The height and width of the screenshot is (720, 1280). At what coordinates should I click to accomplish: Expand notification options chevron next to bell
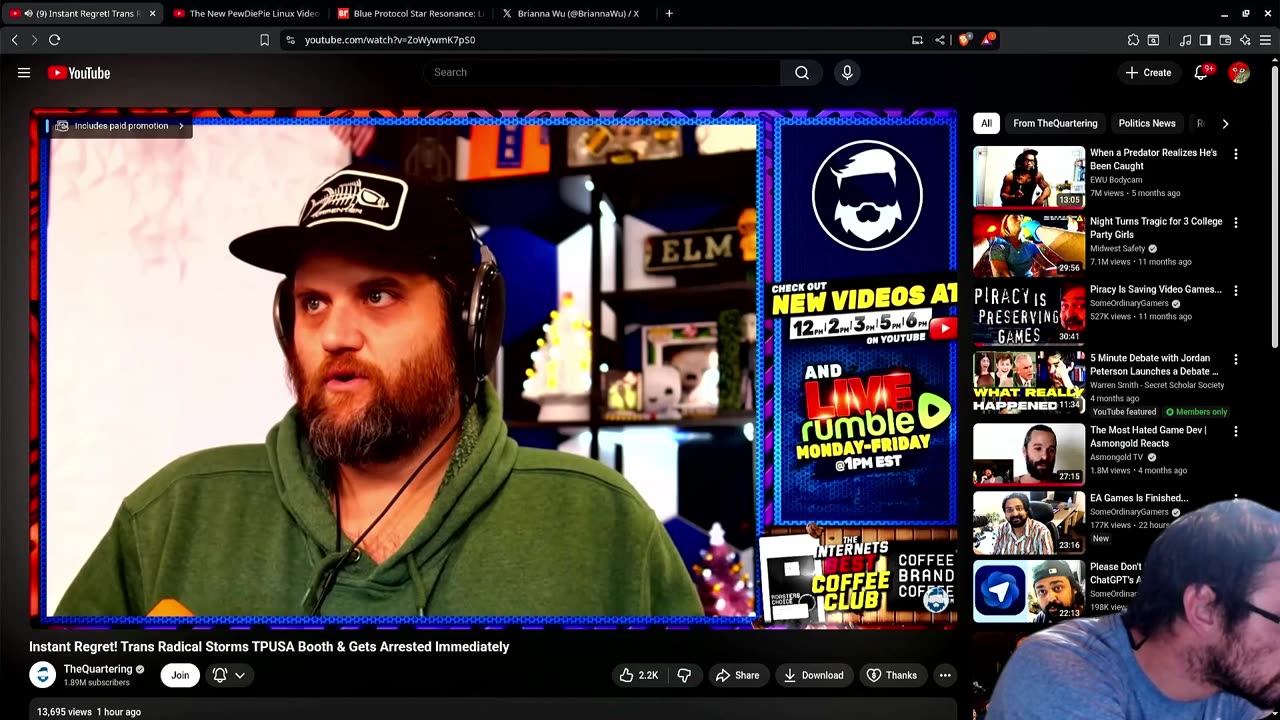[240, 675]
